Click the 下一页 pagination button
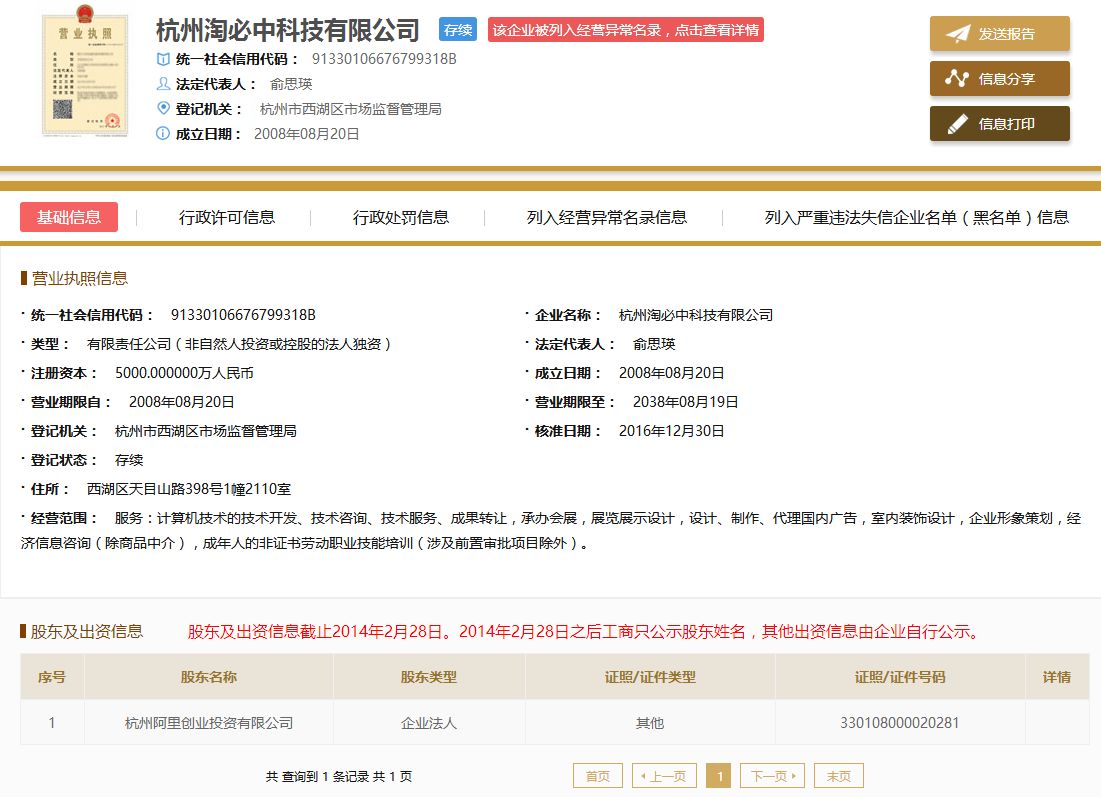 pyautogui.click(x=773, y=776)
